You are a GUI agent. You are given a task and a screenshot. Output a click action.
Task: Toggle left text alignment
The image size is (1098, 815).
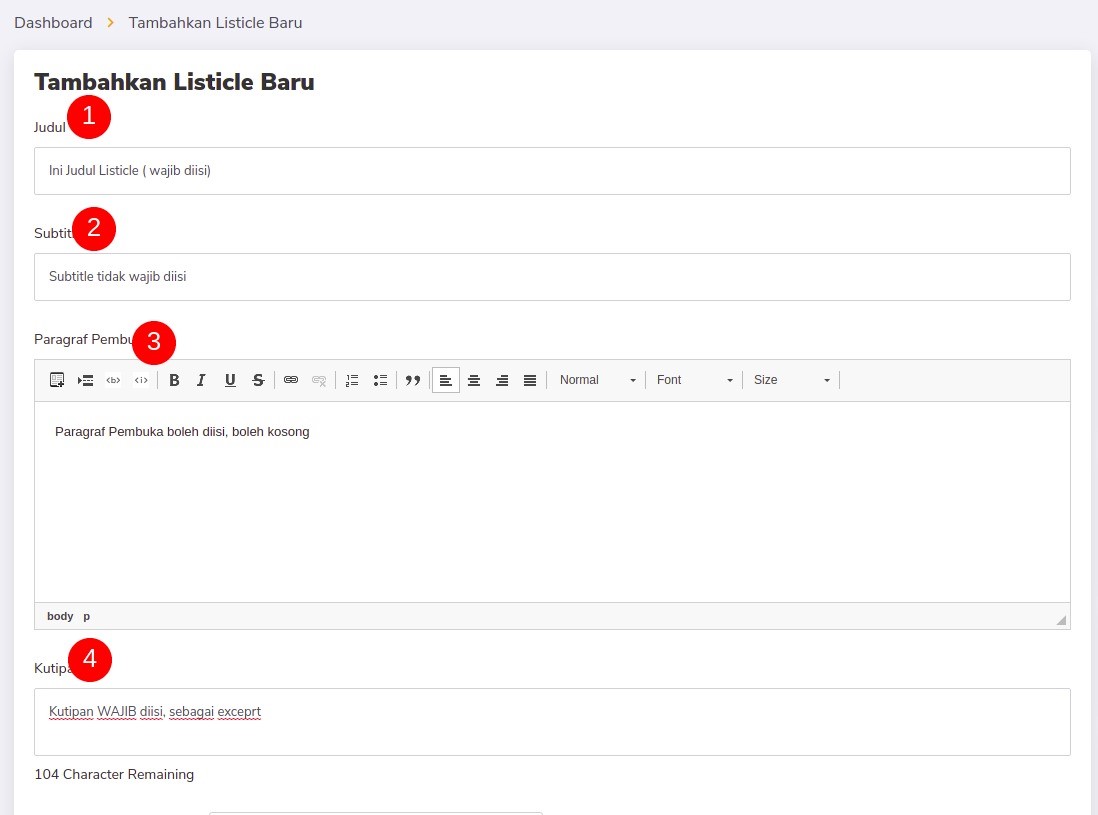pos(446,380)
